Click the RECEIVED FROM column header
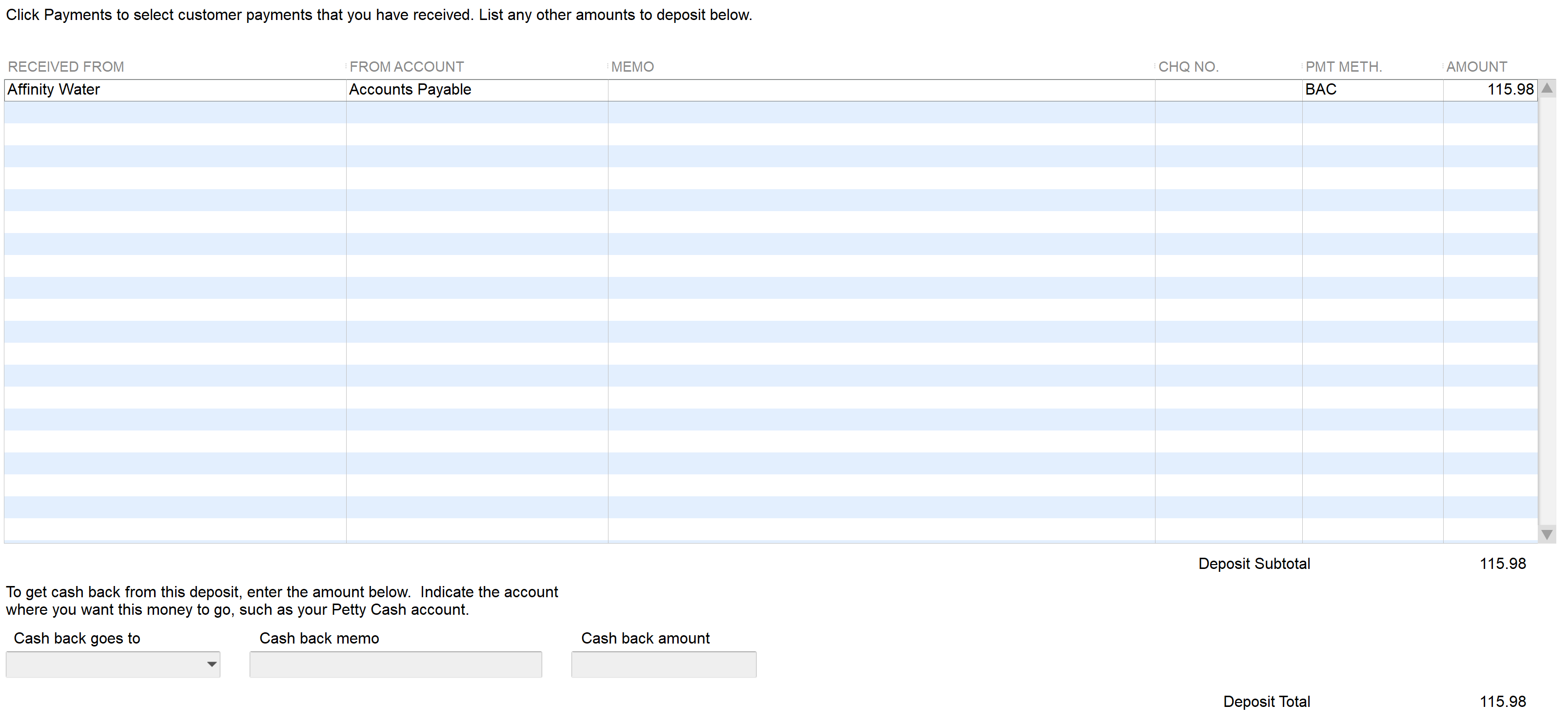Viewport: 1568px width, 723px height. pyautogui.click(x=66, y=67)
